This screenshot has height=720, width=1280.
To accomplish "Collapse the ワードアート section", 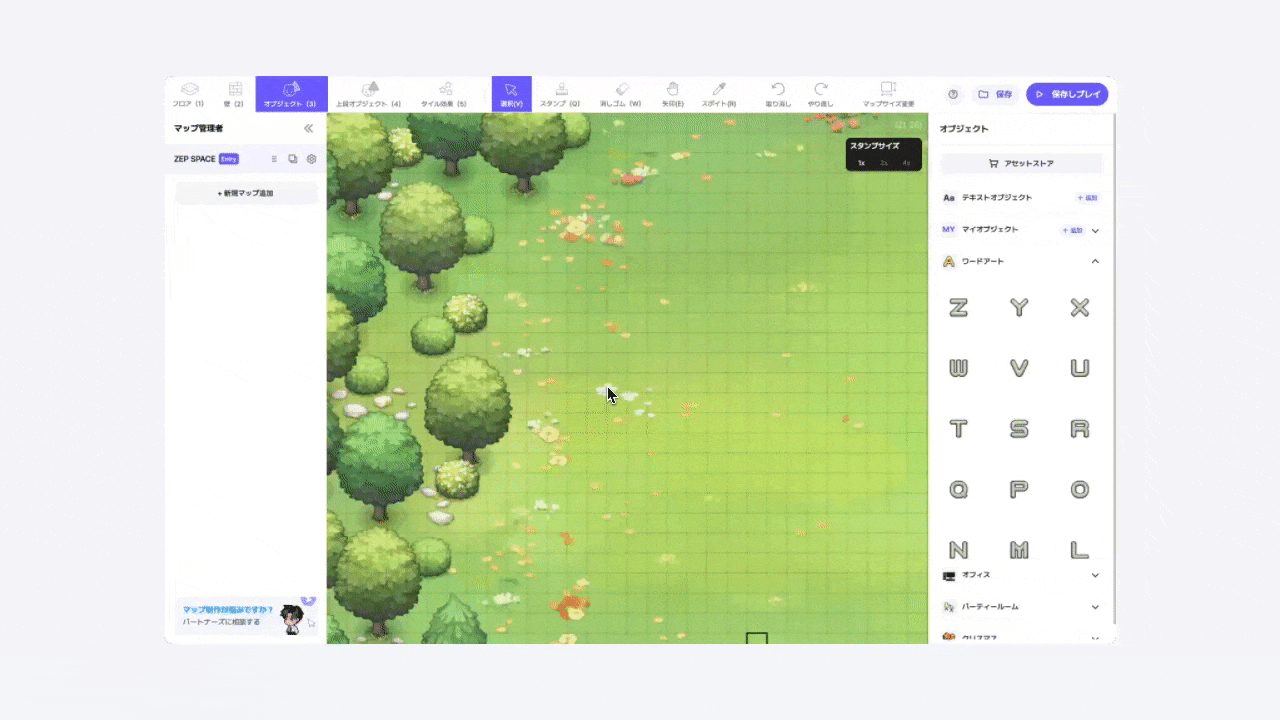I will tap(1095, 261).
